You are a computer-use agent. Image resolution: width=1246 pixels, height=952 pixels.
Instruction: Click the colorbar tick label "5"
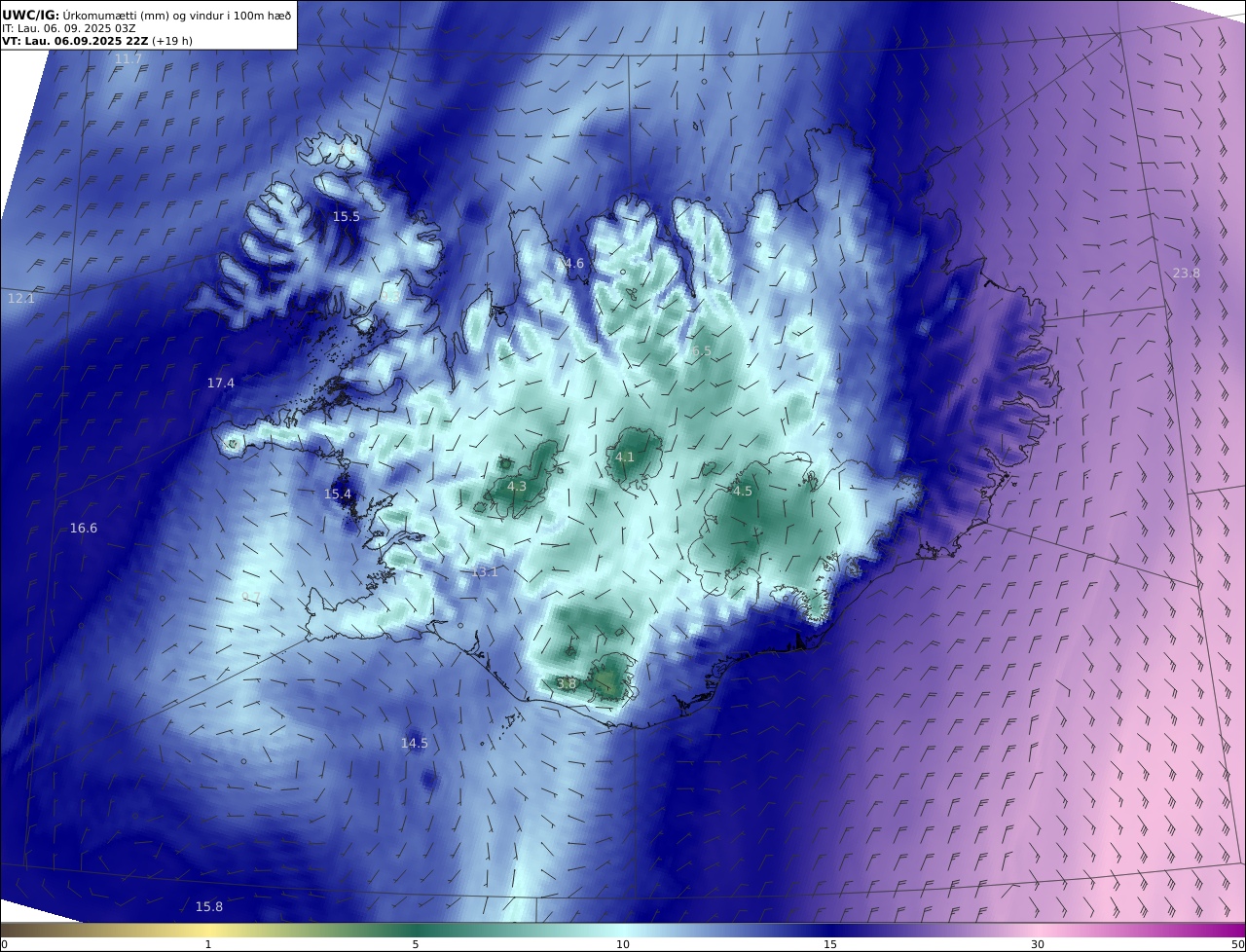tap(416, 944)
